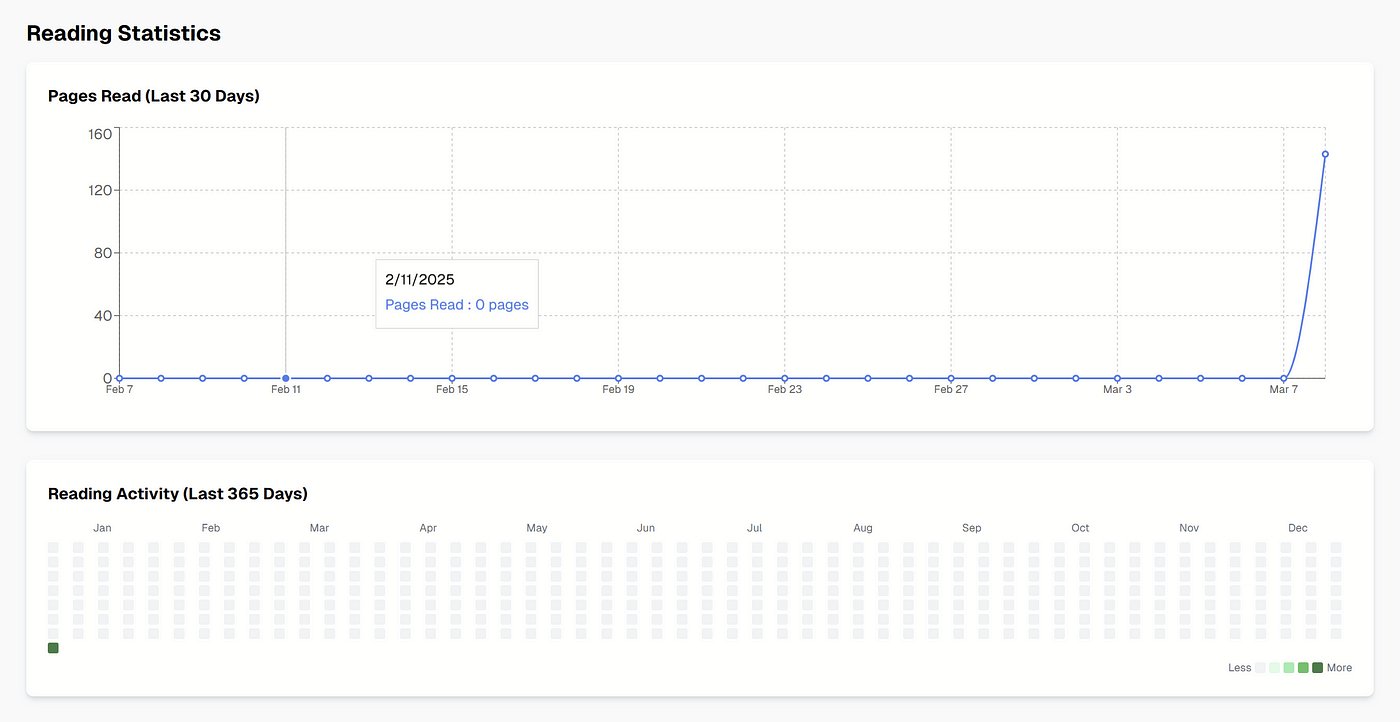Click the 'Pages Read (Last 30 Days)' heading

(154, 96)
